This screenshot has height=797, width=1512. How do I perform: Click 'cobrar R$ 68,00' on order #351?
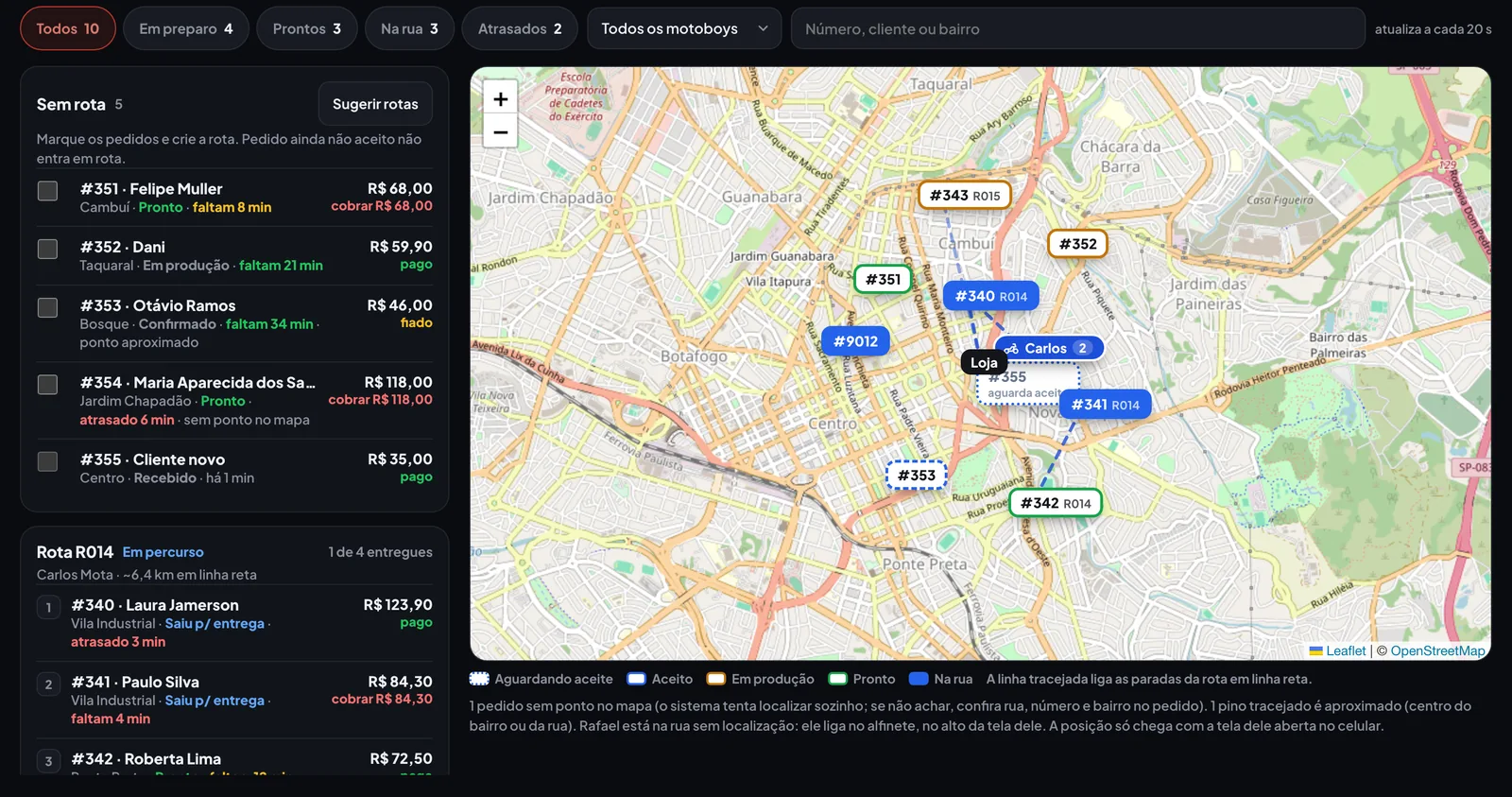point(382,206)
